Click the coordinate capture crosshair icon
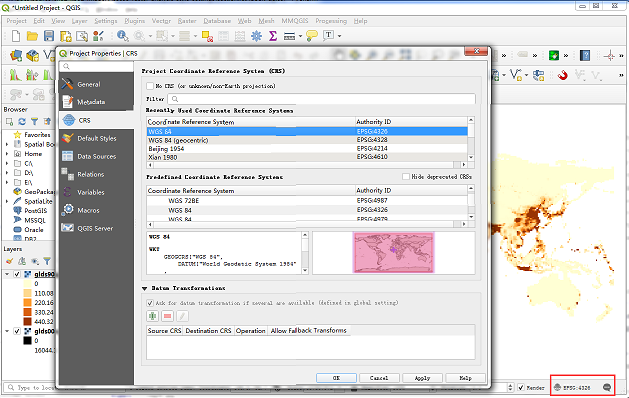Viewport: 629px width, 398px height. [x=609, y=55]
